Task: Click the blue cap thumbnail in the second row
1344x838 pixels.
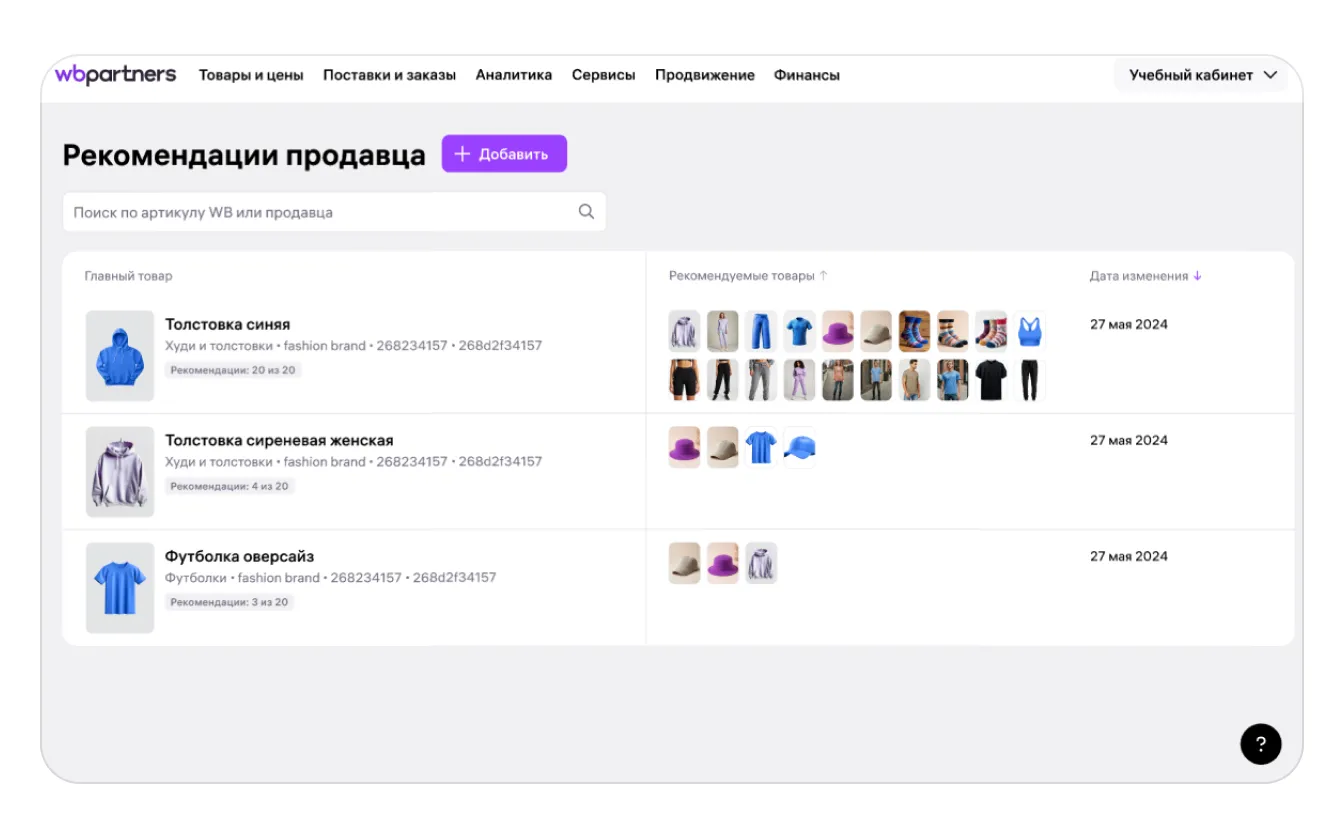Action: point(799,447)
